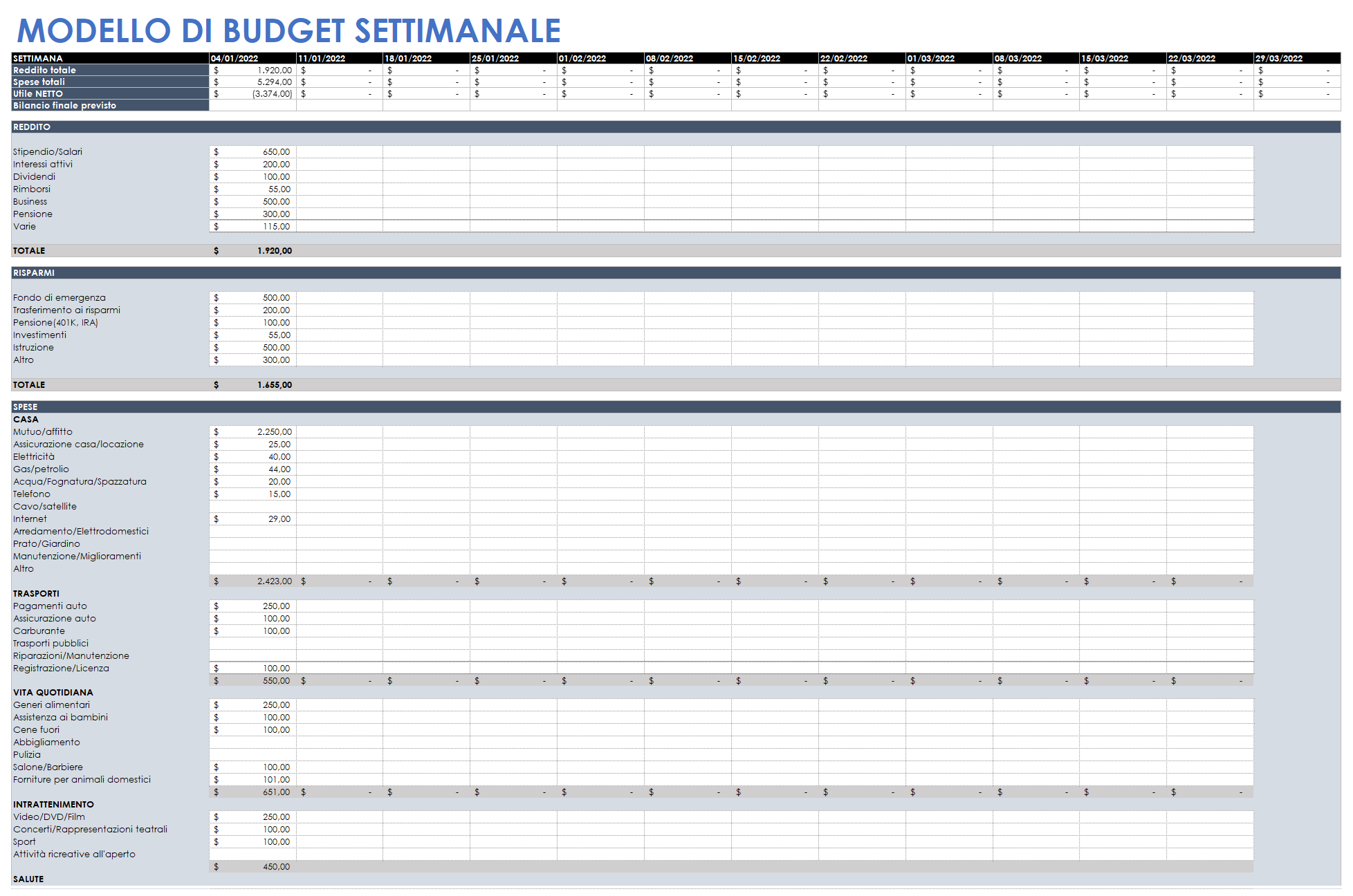Select the 15/03/2022 week column header
1353x896 pixels.
(1123, 59)
